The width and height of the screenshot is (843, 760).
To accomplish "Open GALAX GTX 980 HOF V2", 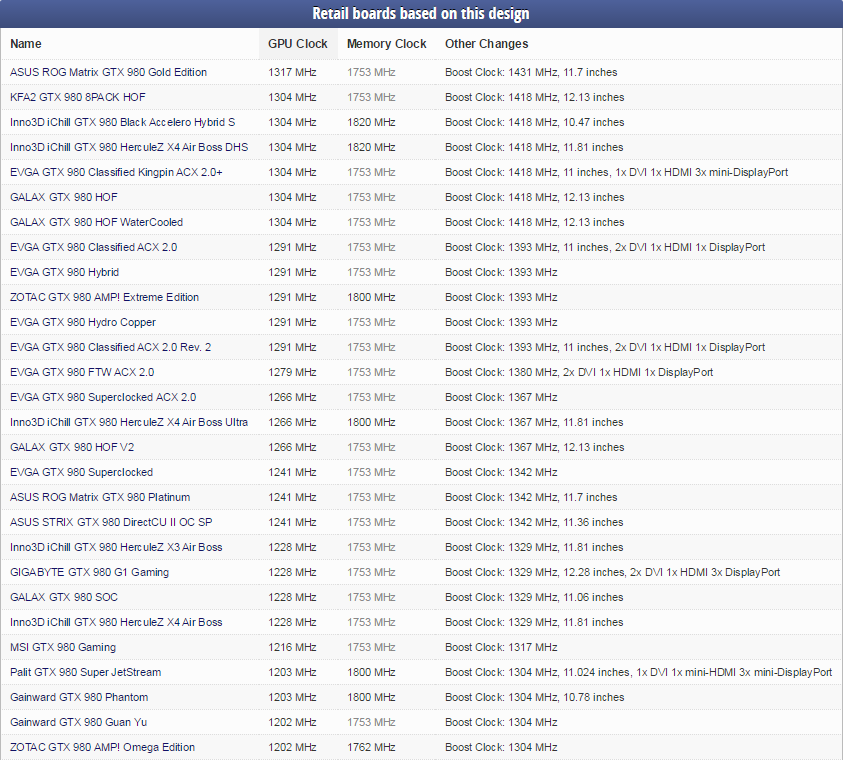I will point(72,447).
